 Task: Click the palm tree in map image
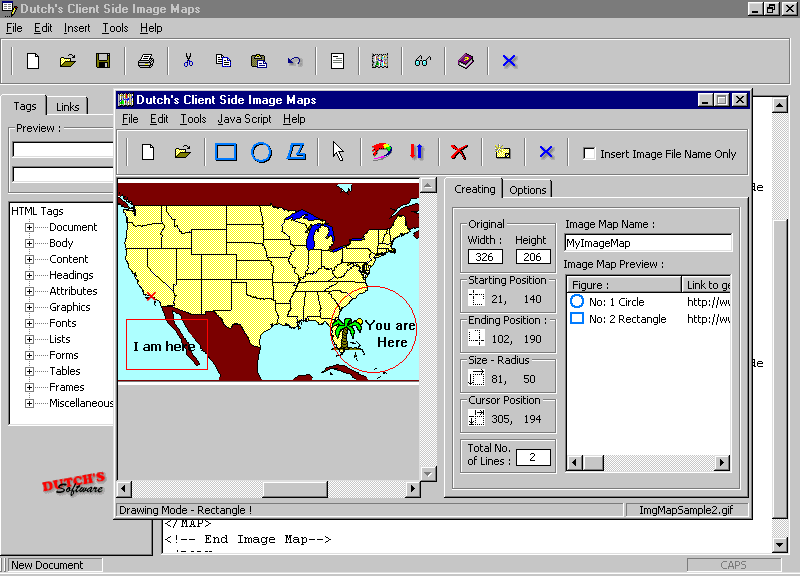[346, 333]
